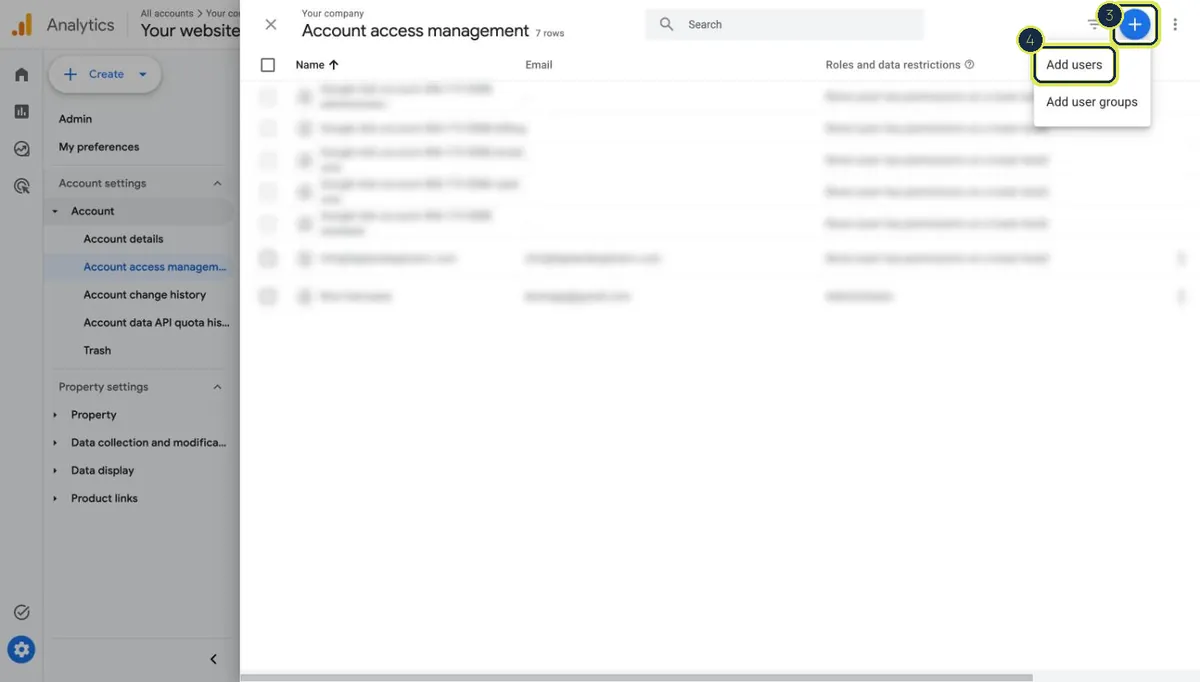
Task: Click the Email column header
Action: point(539,65)
